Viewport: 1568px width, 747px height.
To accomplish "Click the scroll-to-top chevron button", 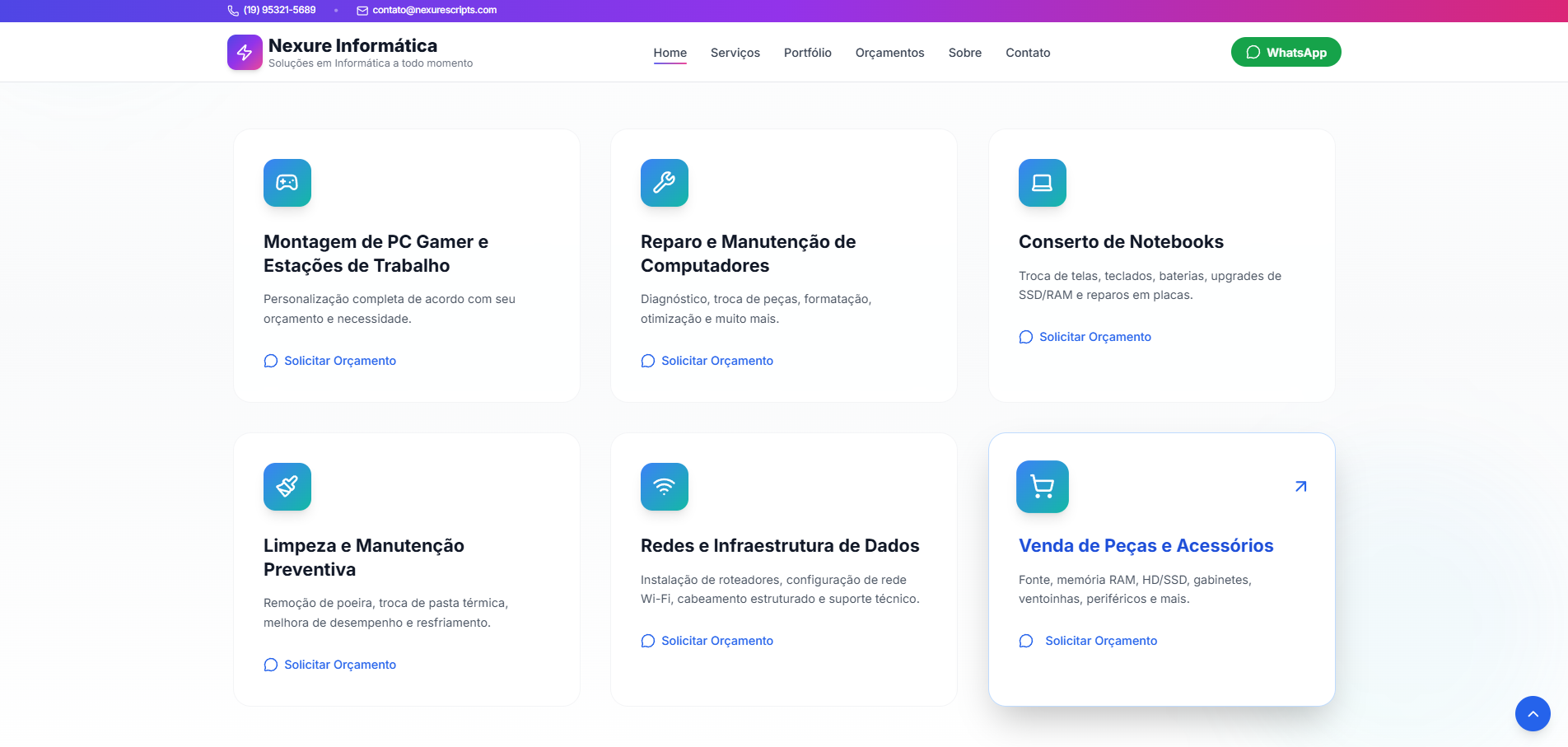I will [x=1533, y=714].
